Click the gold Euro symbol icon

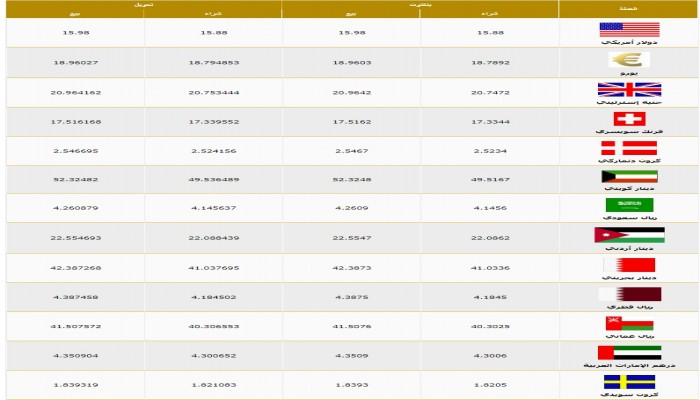tap(629, 59)
